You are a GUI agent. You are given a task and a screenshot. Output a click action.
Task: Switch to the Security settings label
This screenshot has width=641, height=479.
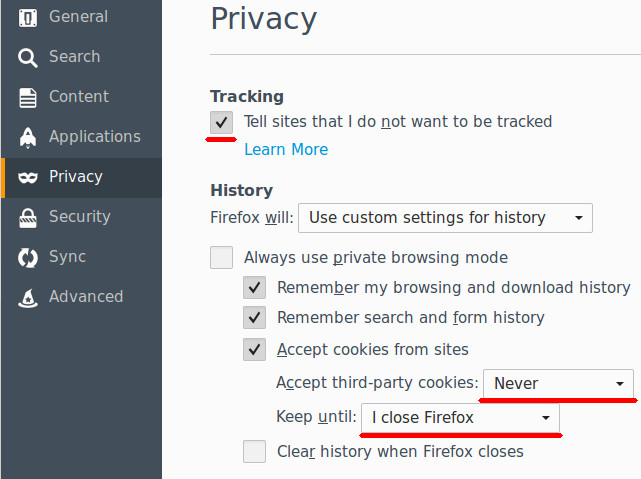click(x=80, y=216)
